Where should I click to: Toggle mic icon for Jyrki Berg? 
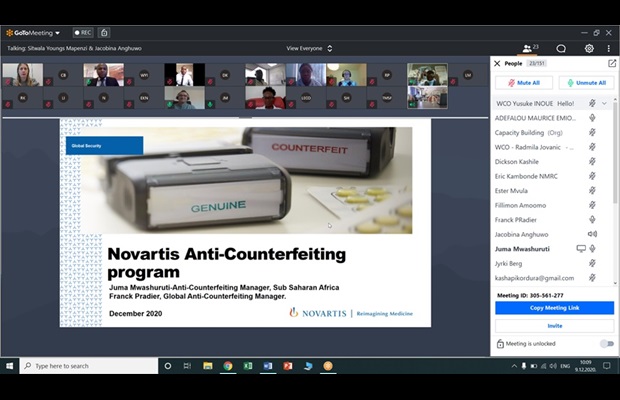[x=592, y=263]
